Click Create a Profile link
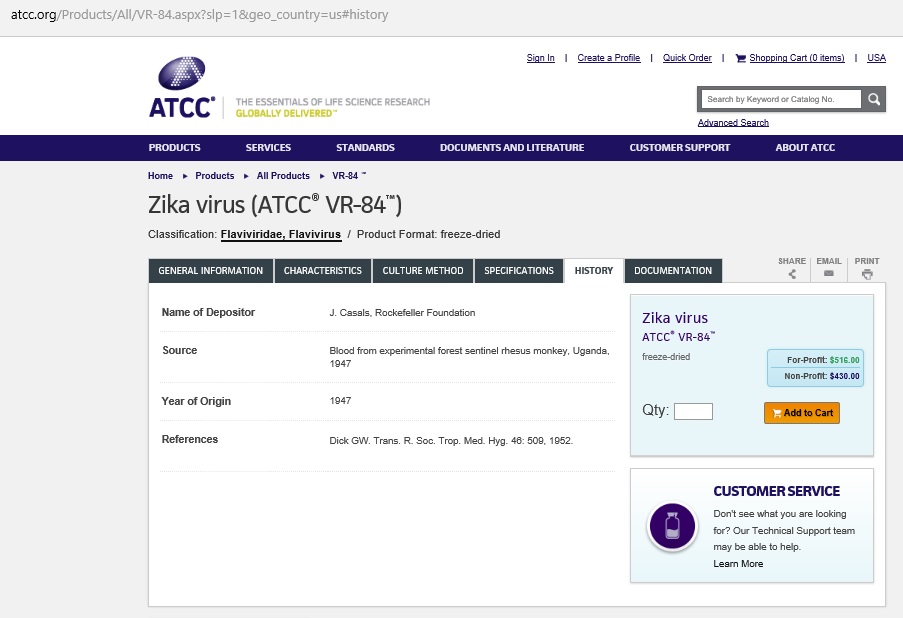The width and height of the screenshot is (903, 618). tap(609, 58)
